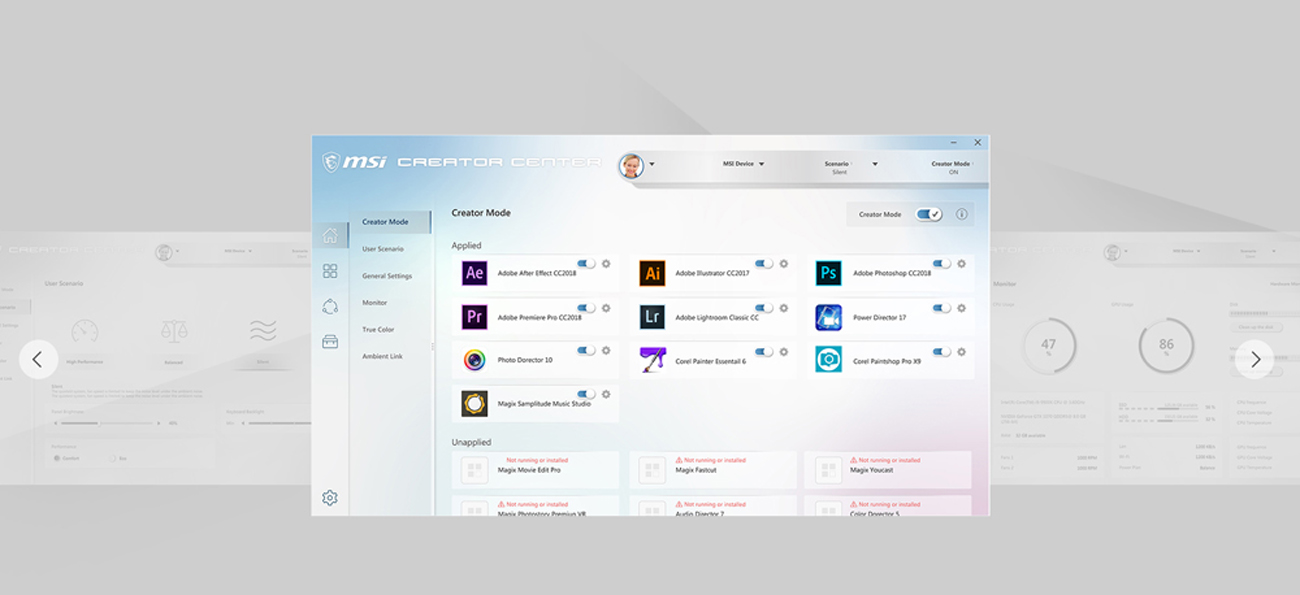Toggle Power Director 17 switch

click(942, 308)
